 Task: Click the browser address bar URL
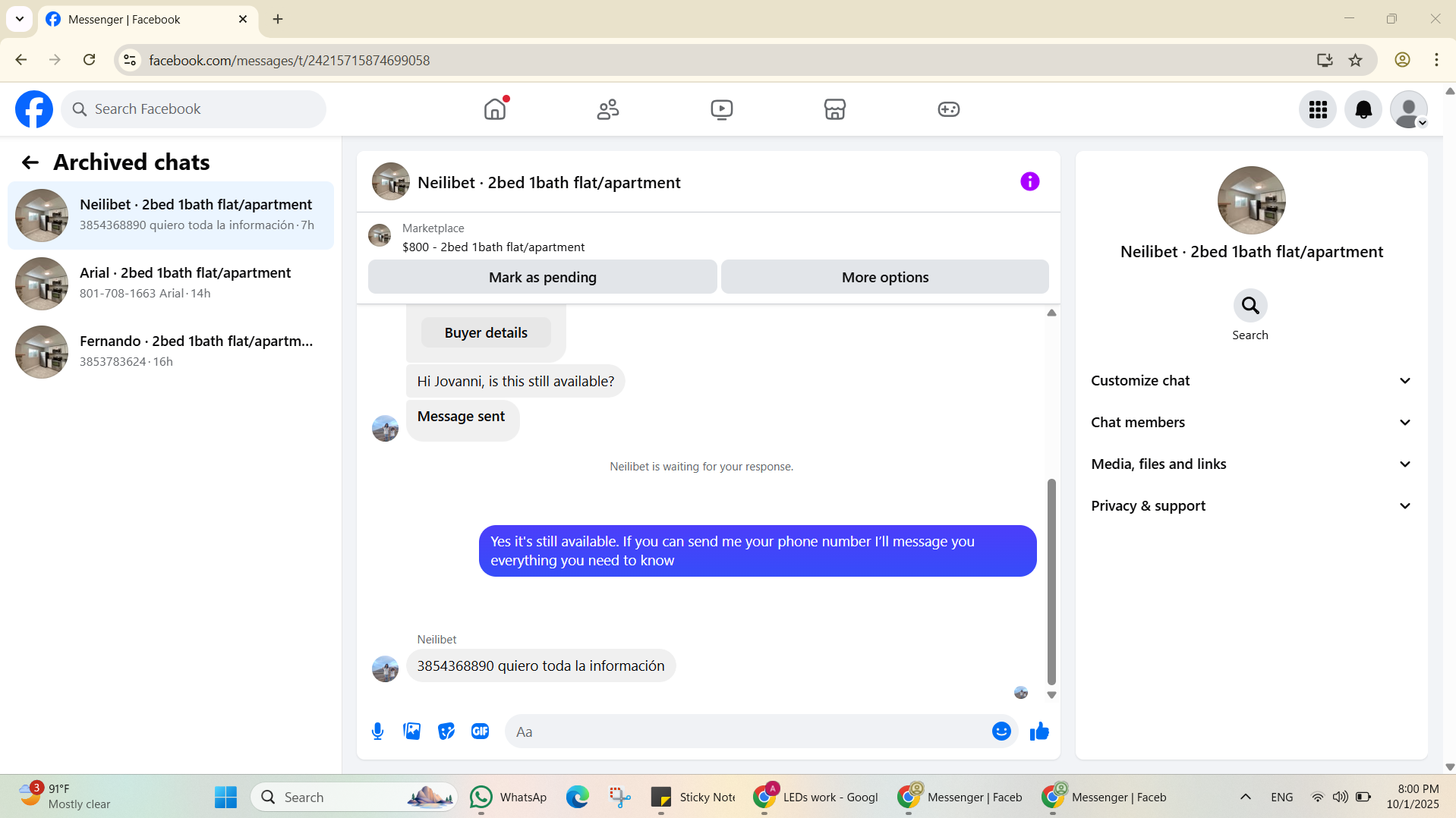pos(289,60)
